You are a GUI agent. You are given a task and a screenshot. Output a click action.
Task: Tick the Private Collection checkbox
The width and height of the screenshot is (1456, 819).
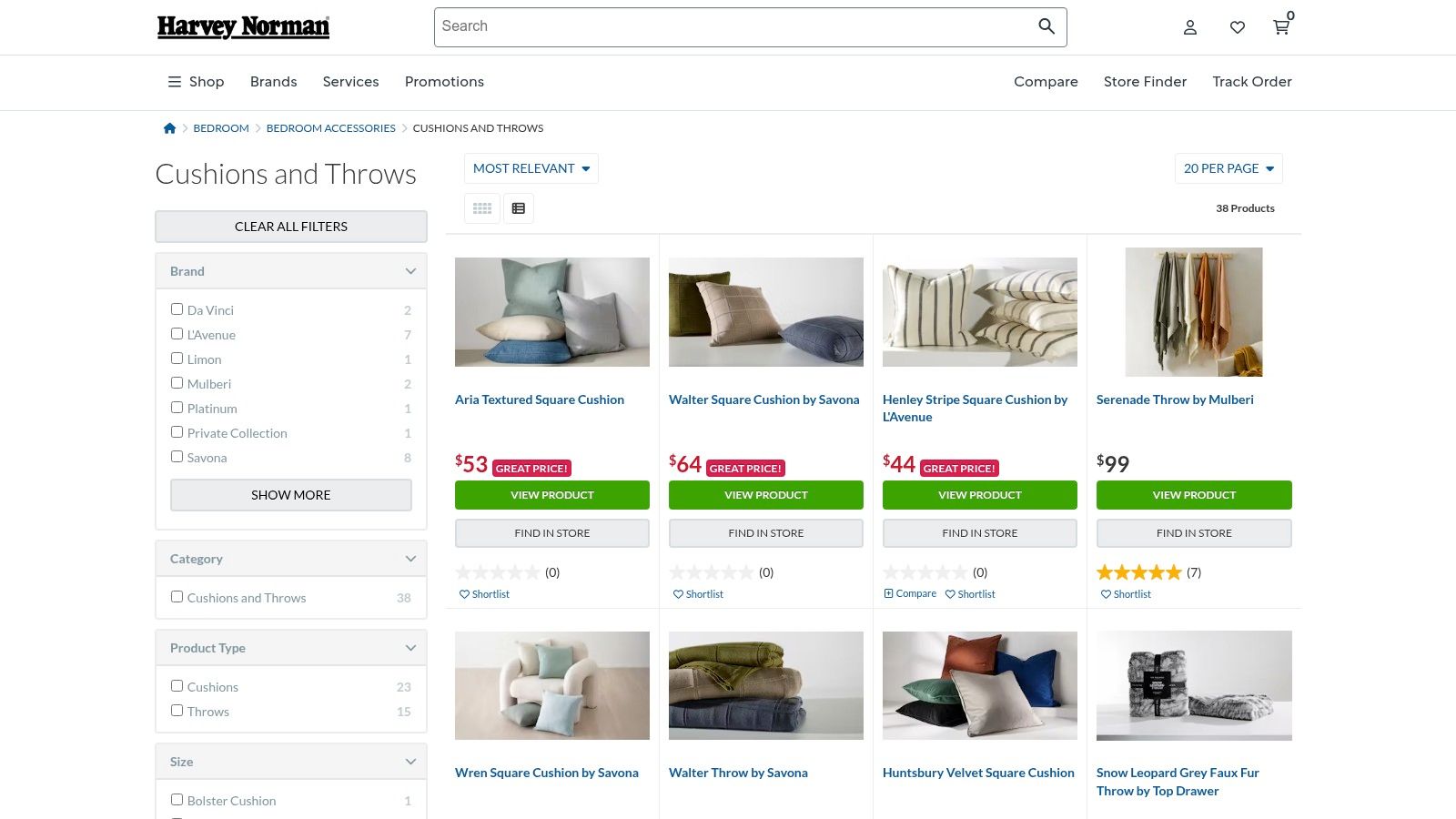click(x=177, y=432)
